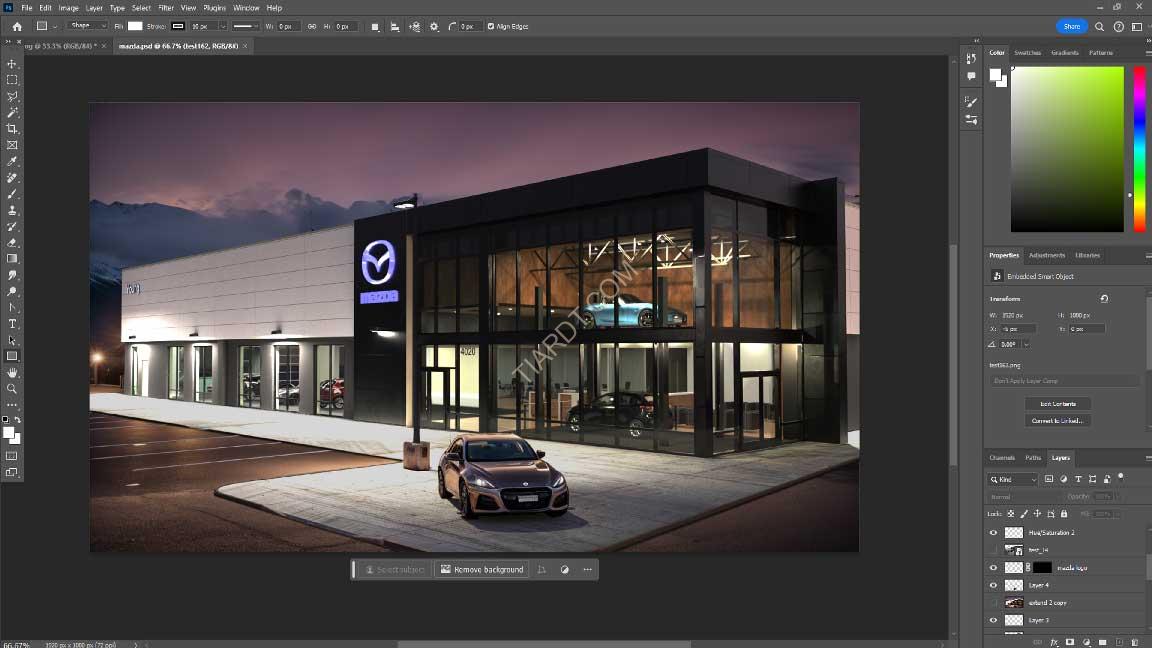Select the Dodge tool
The height and width of the screenshot is (648, 1152).
click(12, 292)
